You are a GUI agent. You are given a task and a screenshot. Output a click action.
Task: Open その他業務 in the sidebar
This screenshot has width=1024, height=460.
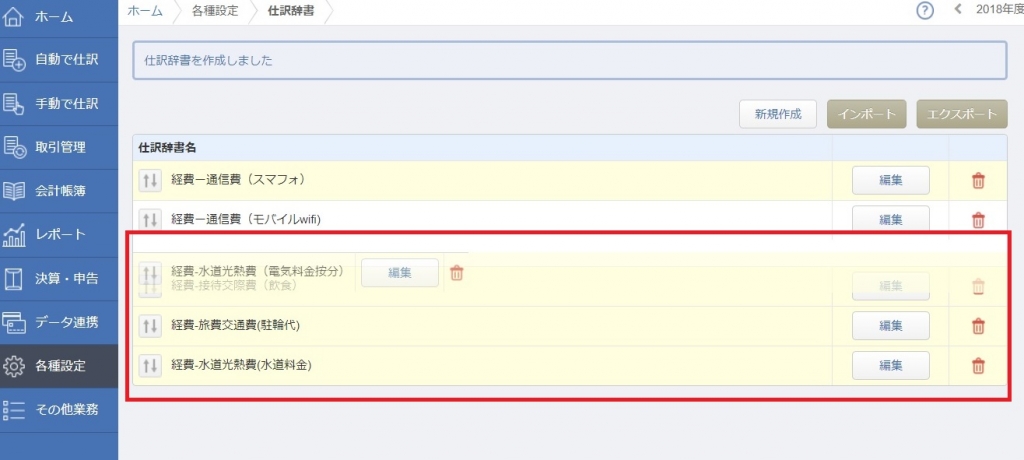pyautogui.click(x=59, y=410)
